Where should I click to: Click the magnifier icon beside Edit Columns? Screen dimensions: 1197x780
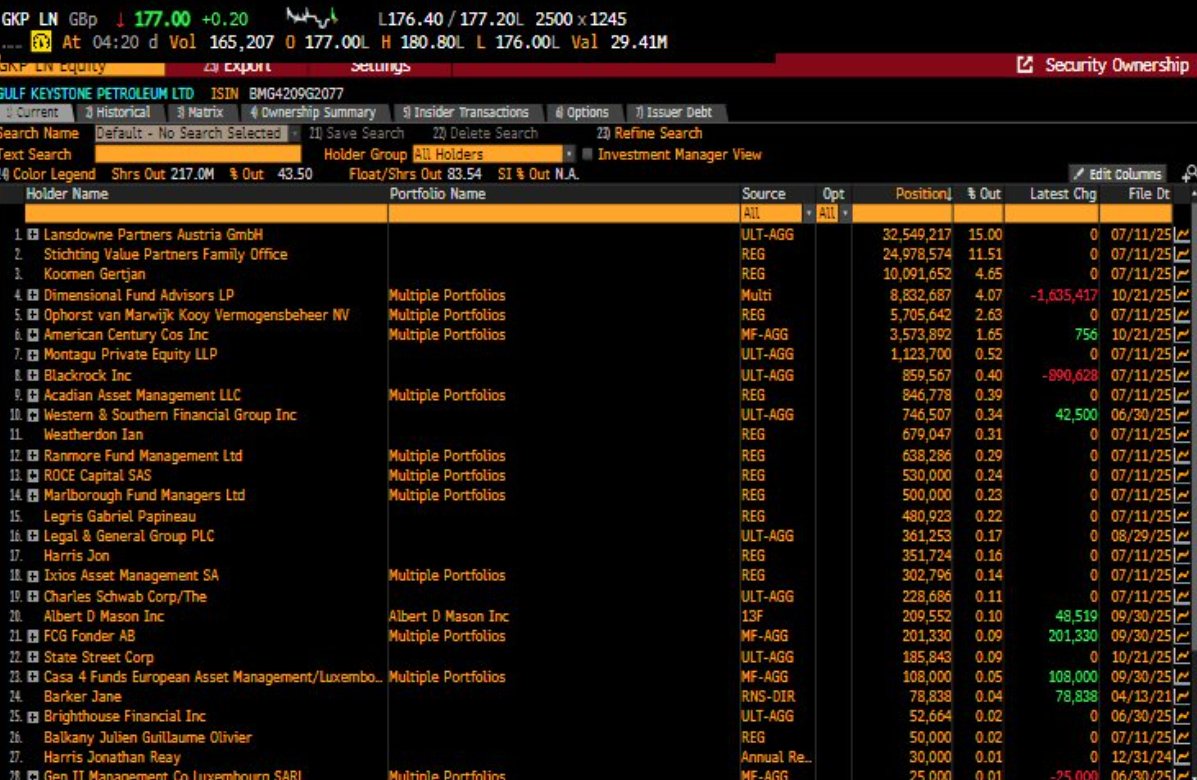pyautogui.click(x=1189, y=174)
